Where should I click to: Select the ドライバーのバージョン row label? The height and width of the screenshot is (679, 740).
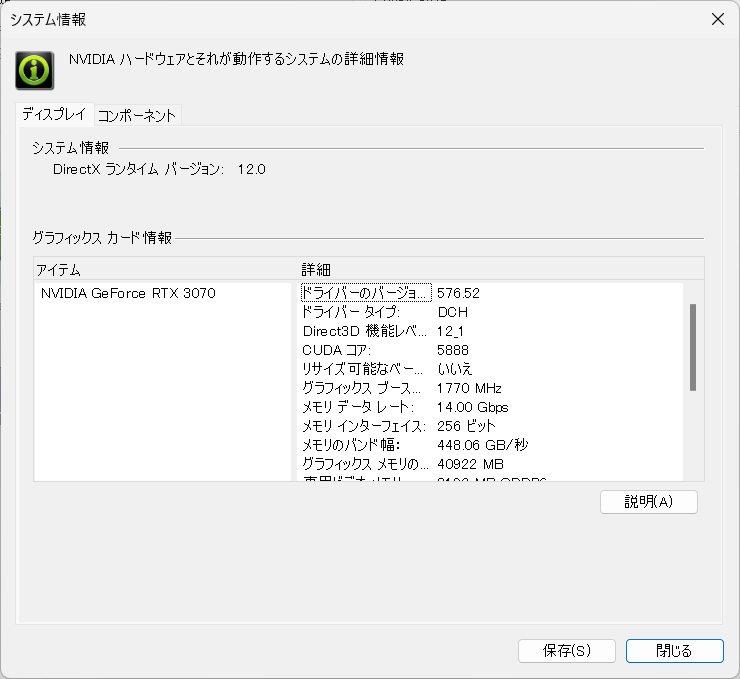click(x=366, y=293)
